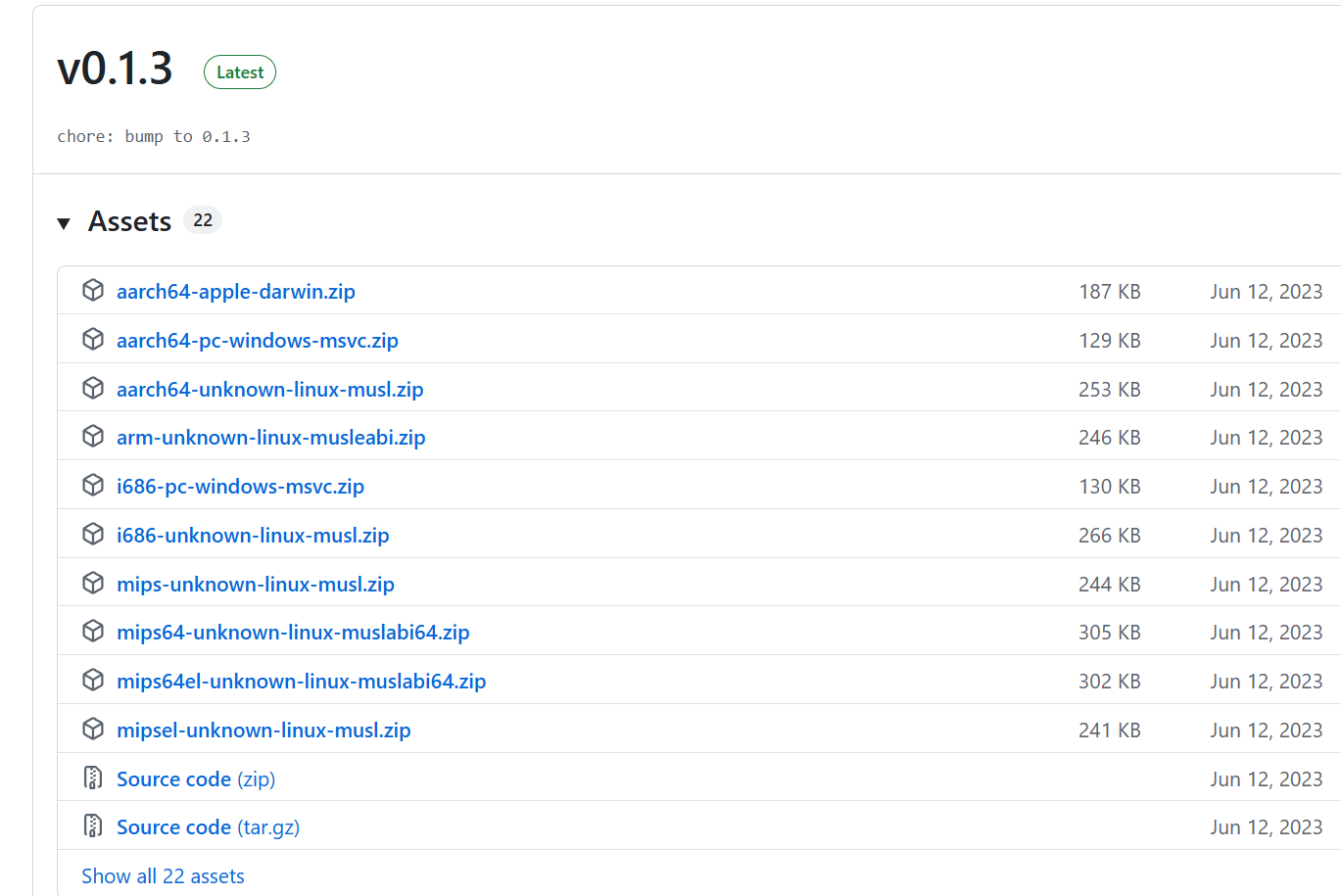Download aarch64-unknown-linux-musl.zip
Image resolution: width=1341 pixels, height=896 pixels.
270,390
